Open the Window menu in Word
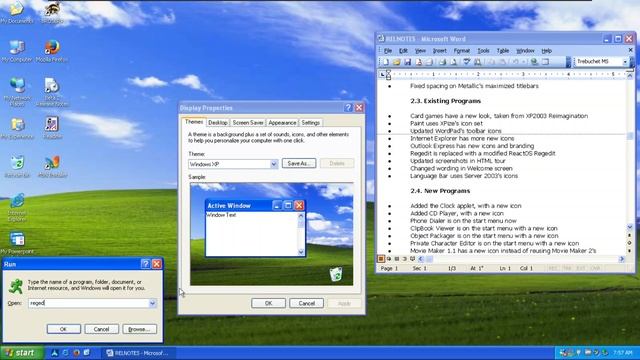Screen dimensions: 640x360 (x=525, y=51)
